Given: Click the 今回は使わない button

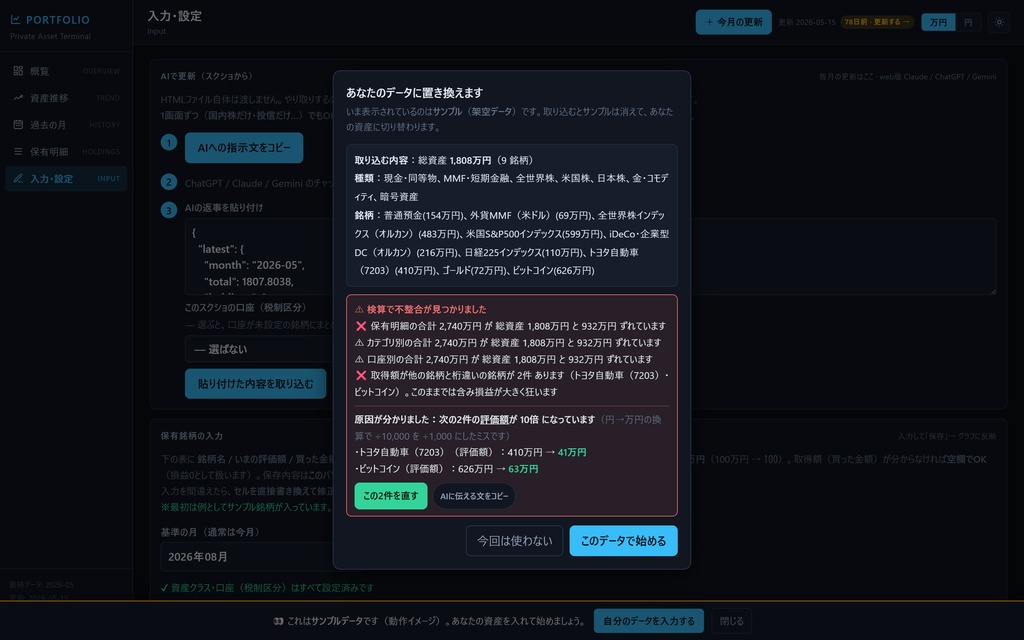Looking at the screenshot, I should coord(514,541).
